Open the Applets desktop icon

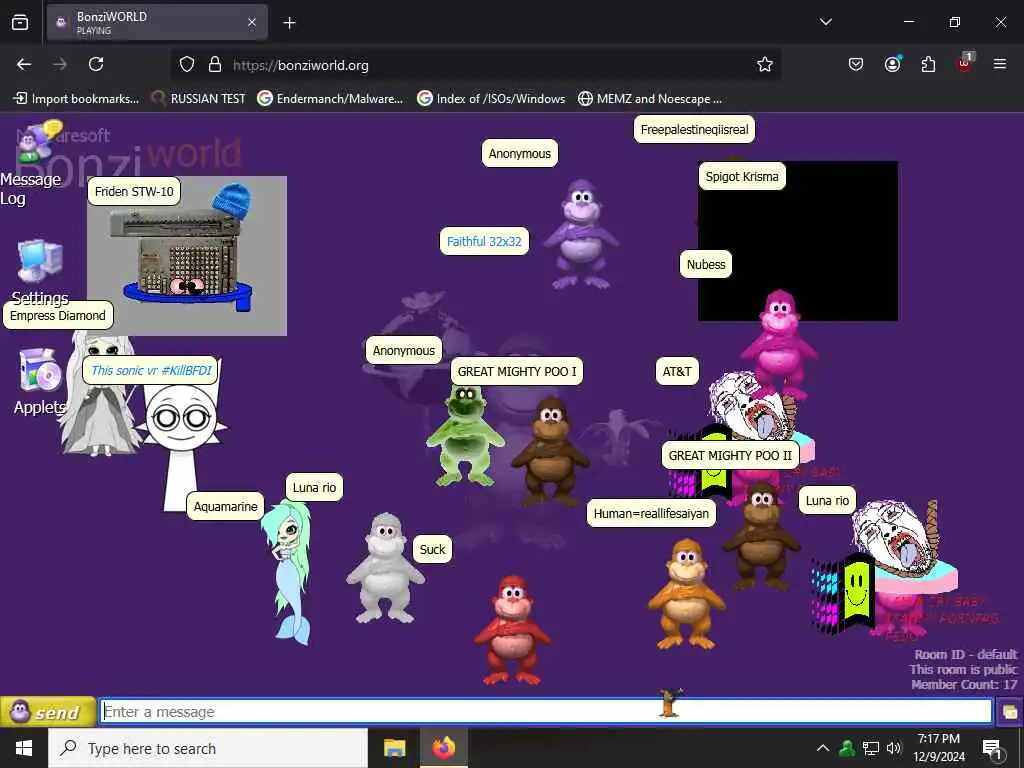(x=40, y=372)
